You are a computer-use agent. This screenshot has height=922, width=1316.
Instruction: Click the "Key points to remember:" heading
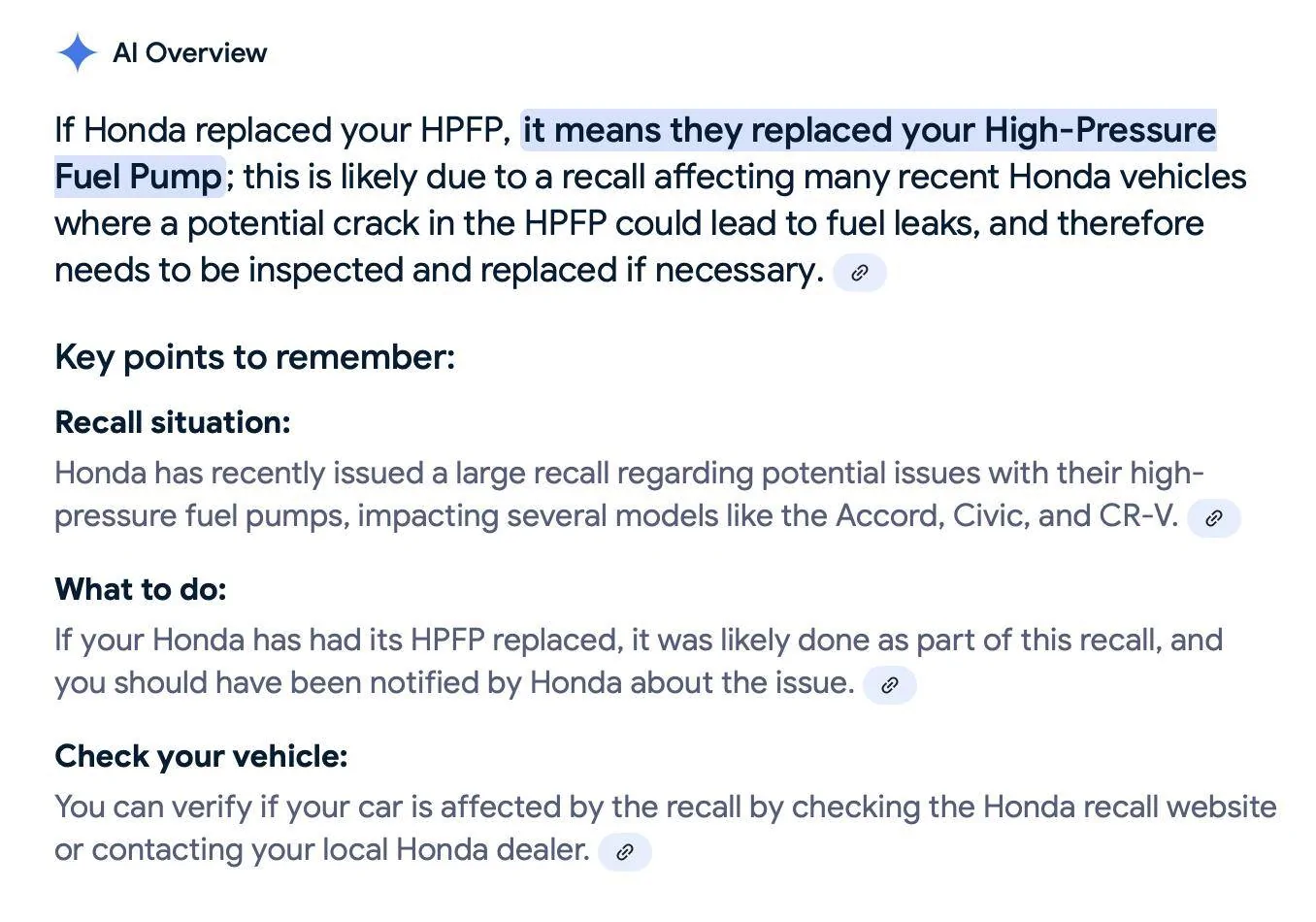pos(254,357)
